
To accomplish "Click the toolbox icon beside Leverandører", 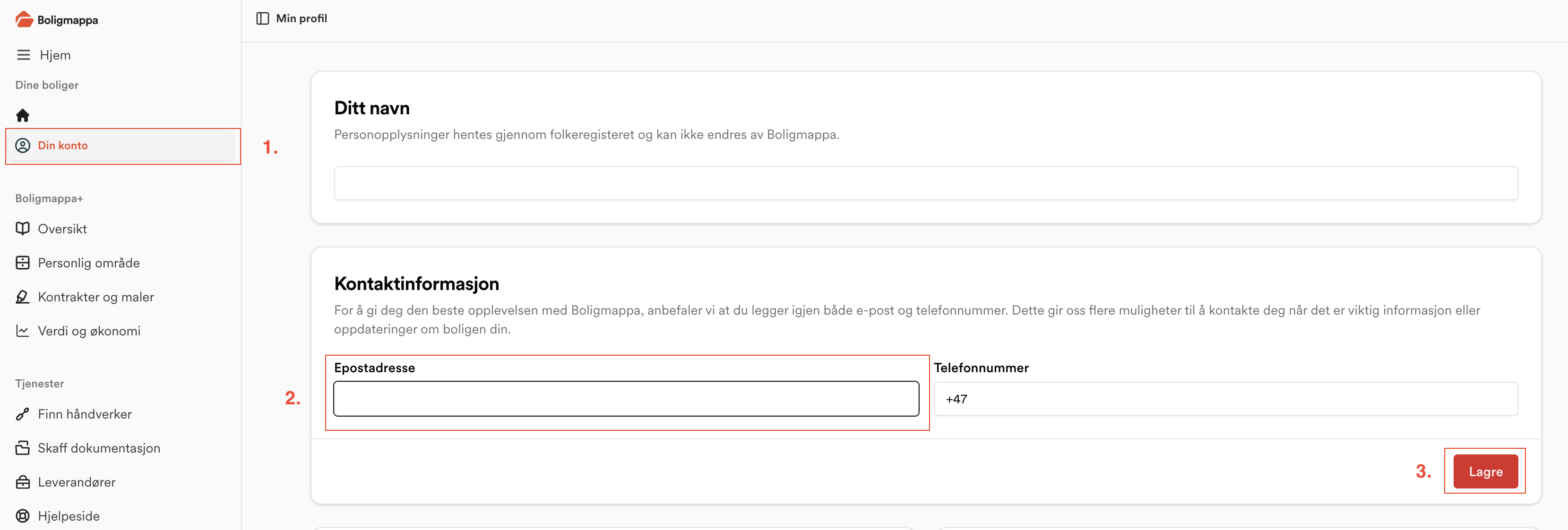I will click(23, 482).
